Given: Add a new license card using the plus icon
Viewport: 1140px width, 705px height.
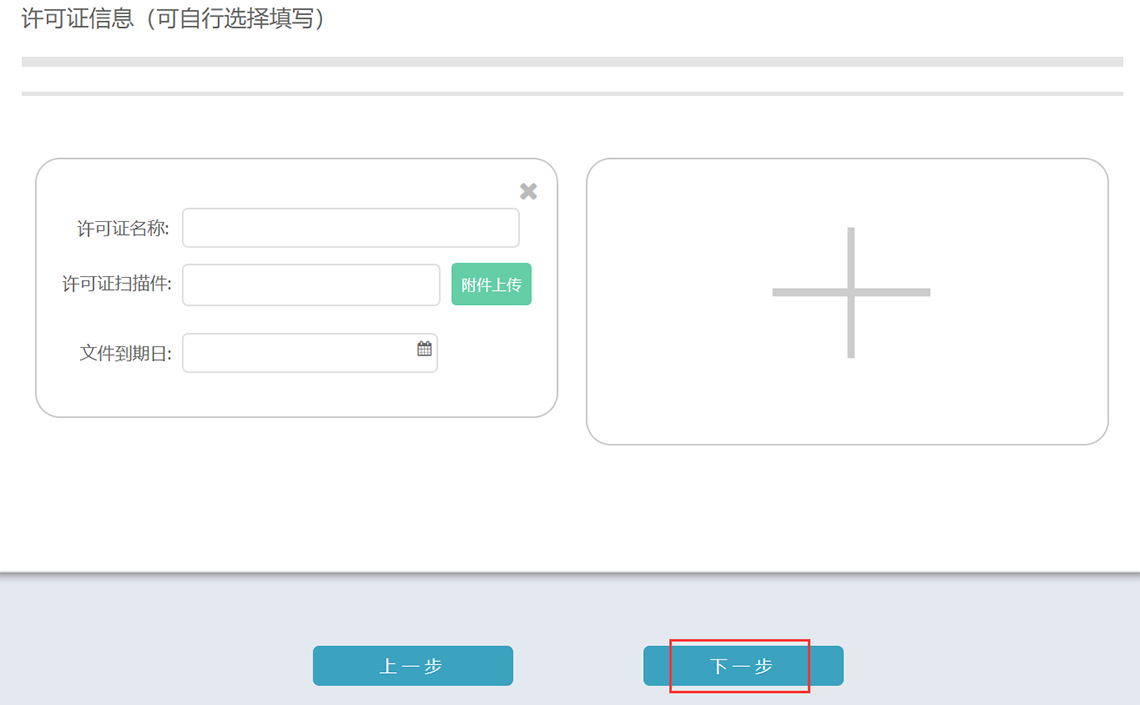Looking at the screenshot, I should point(850,293).
